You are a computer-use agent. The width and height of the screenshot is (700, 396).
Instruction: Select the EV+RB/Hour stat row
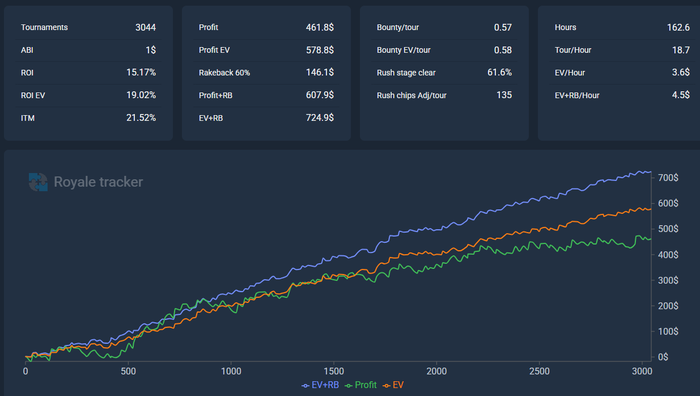[622, 95]
